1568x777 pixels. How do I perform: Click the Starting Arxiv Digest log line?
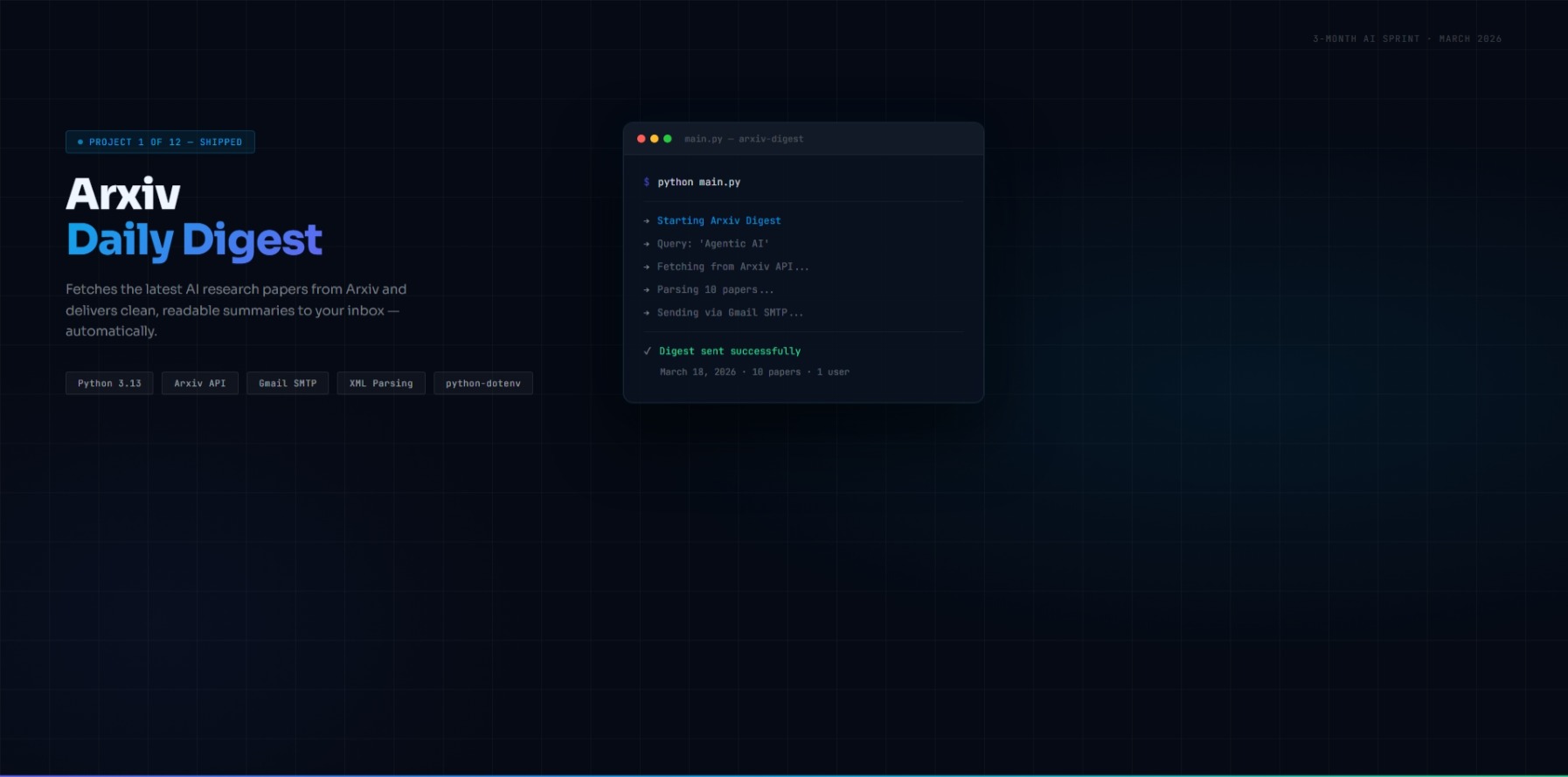(x=719, y=221)
